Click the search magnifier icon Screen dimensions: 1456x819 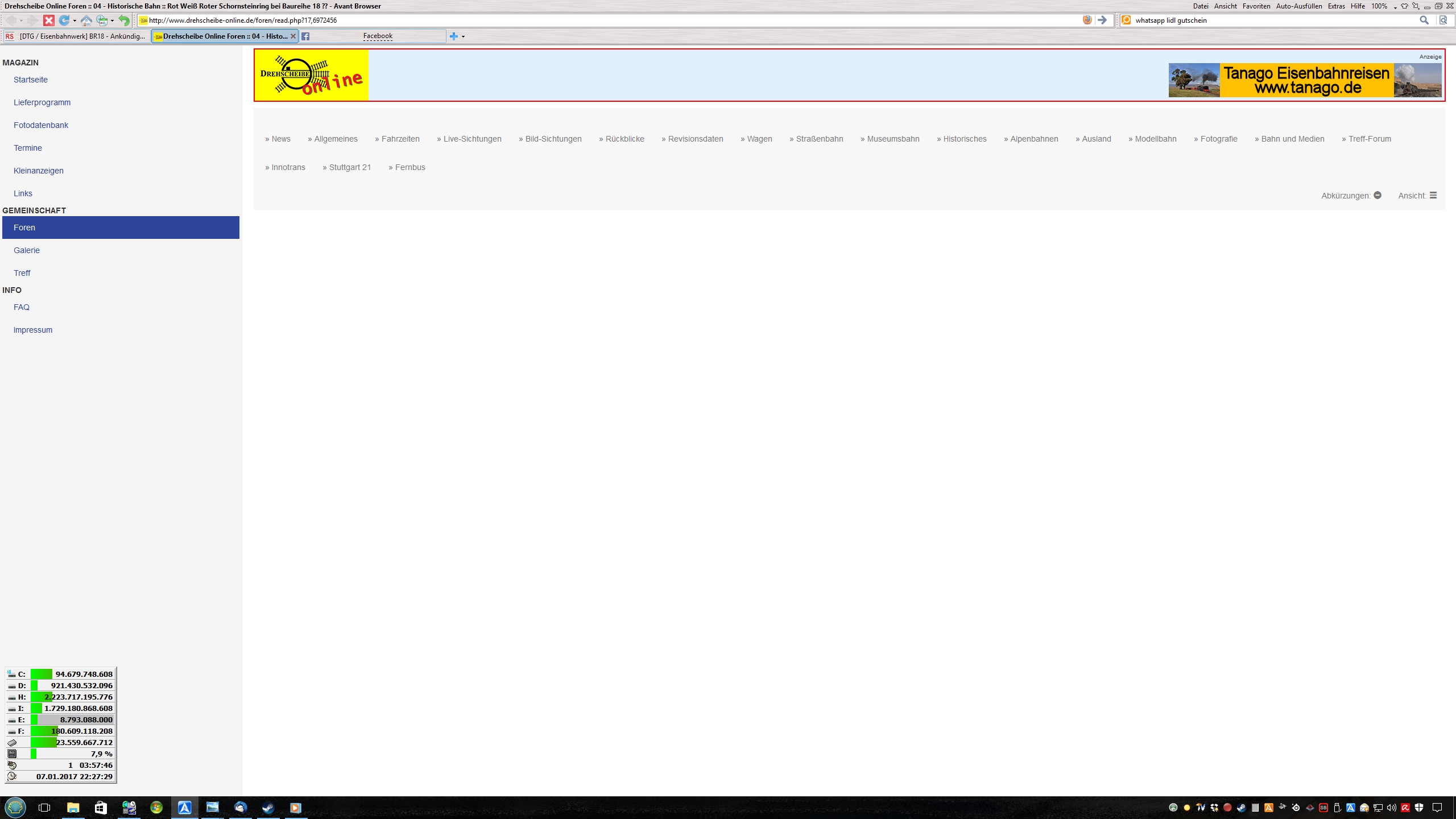pos(1424,20)
